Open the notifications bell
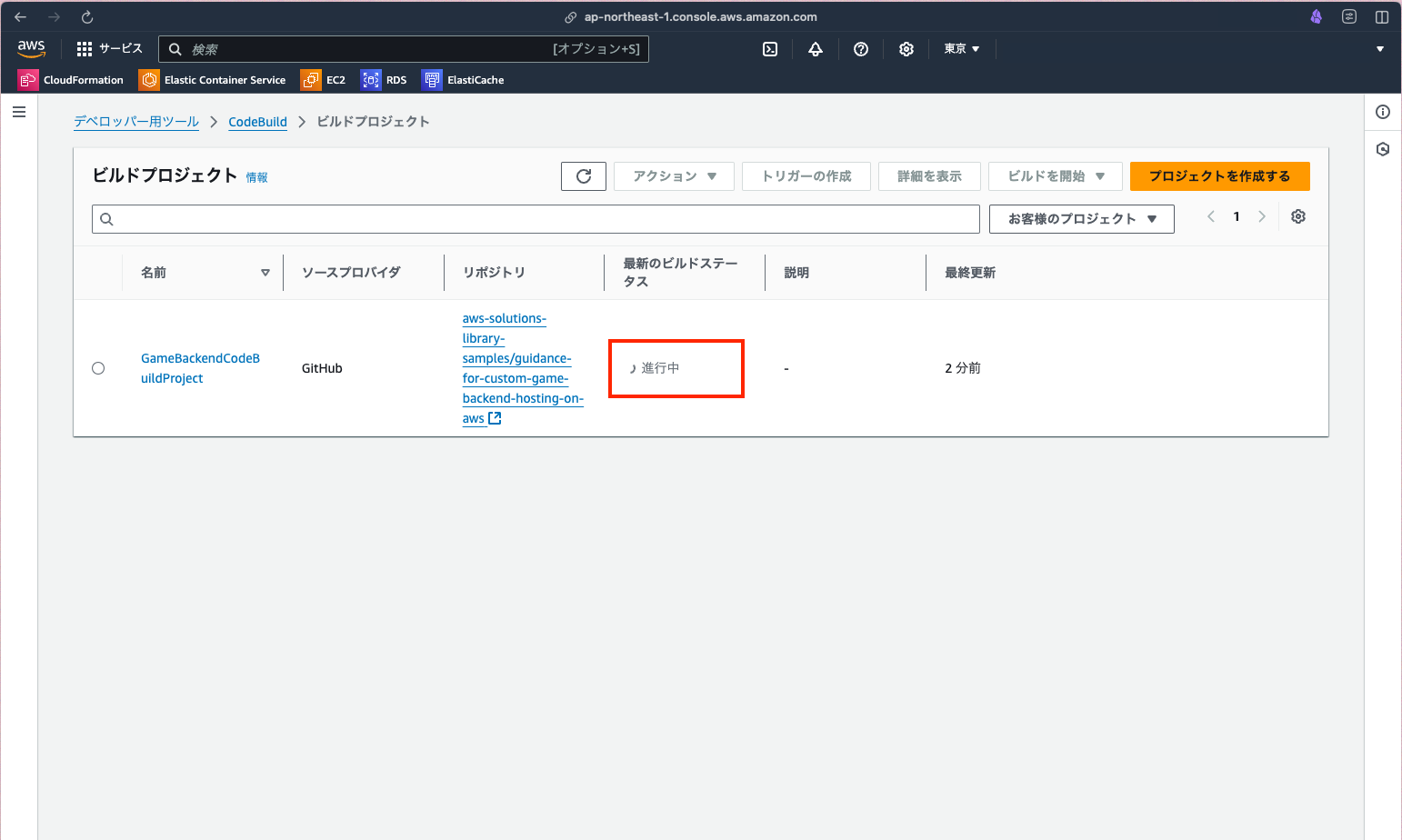The width and height of the screenshot is (1402, 840). tap(816, 49)
